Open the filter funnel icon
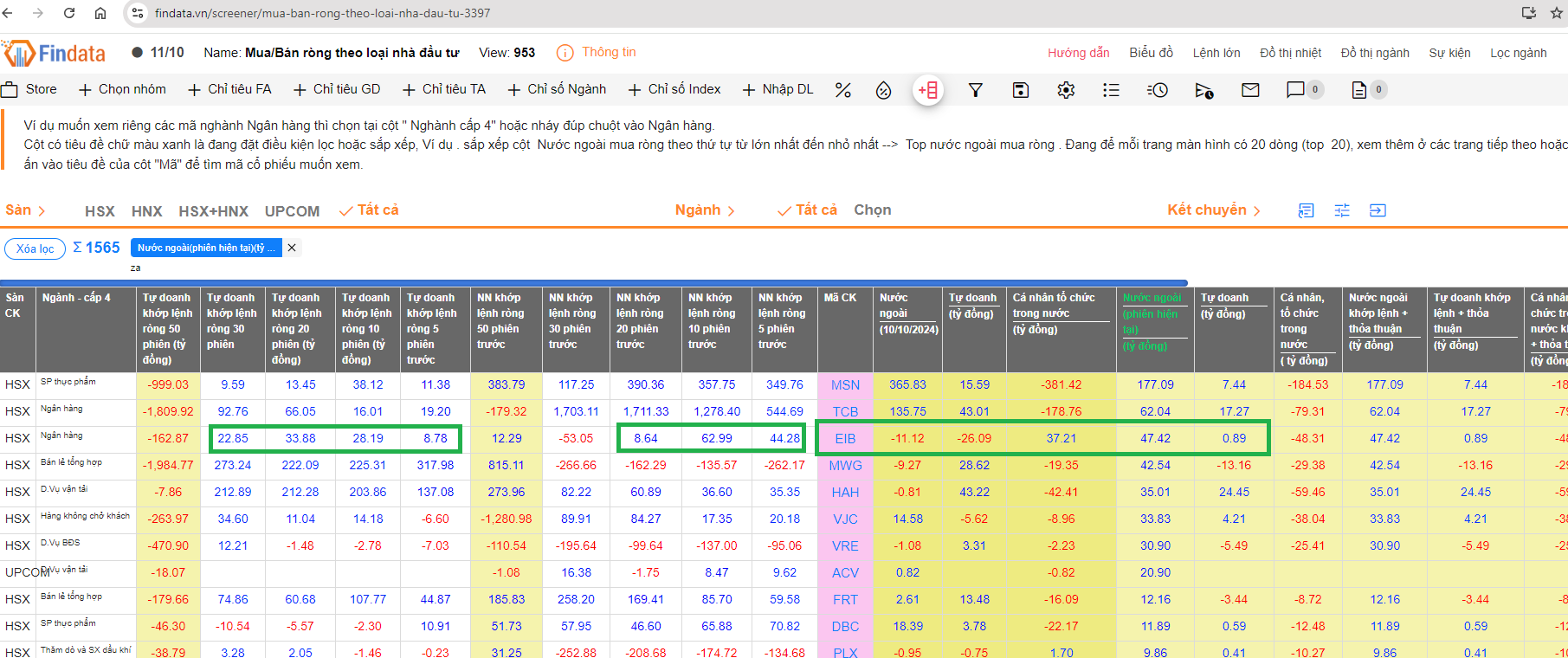This screenshot has width=1568, height=658. 975,90
